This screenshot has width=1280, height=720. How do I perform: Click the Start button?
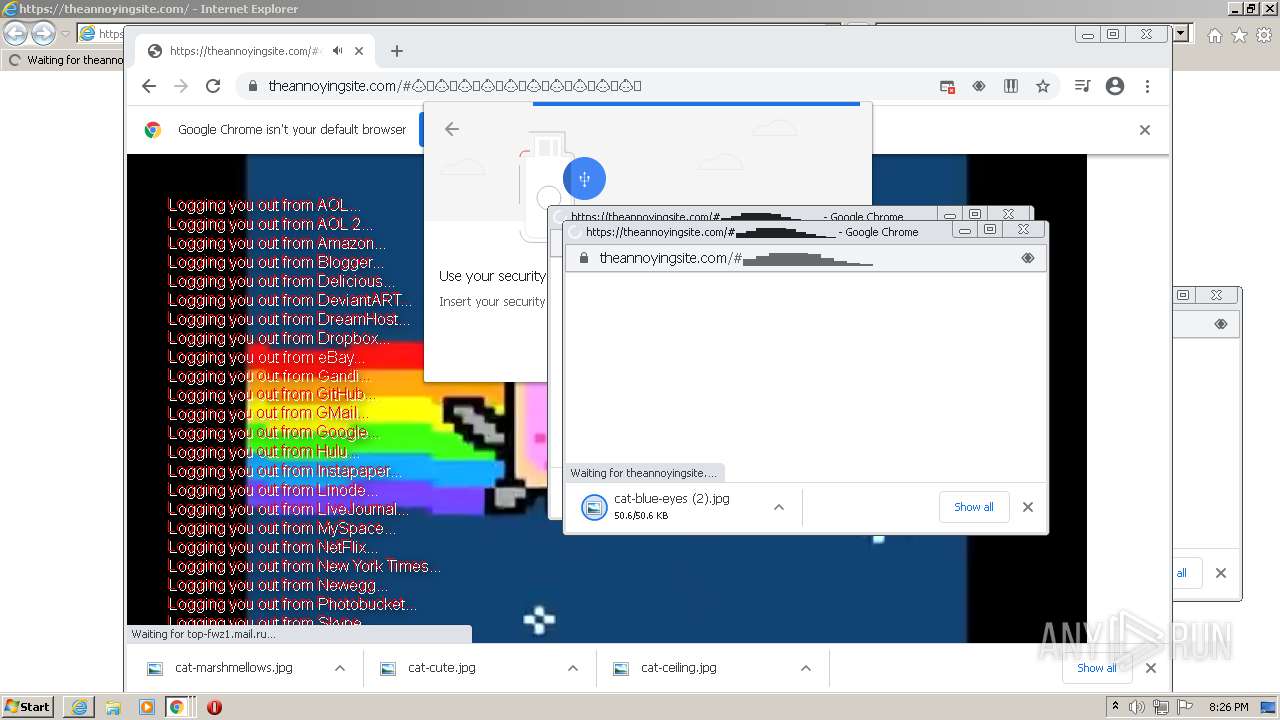pyautogui.click(x=27, y=706)
